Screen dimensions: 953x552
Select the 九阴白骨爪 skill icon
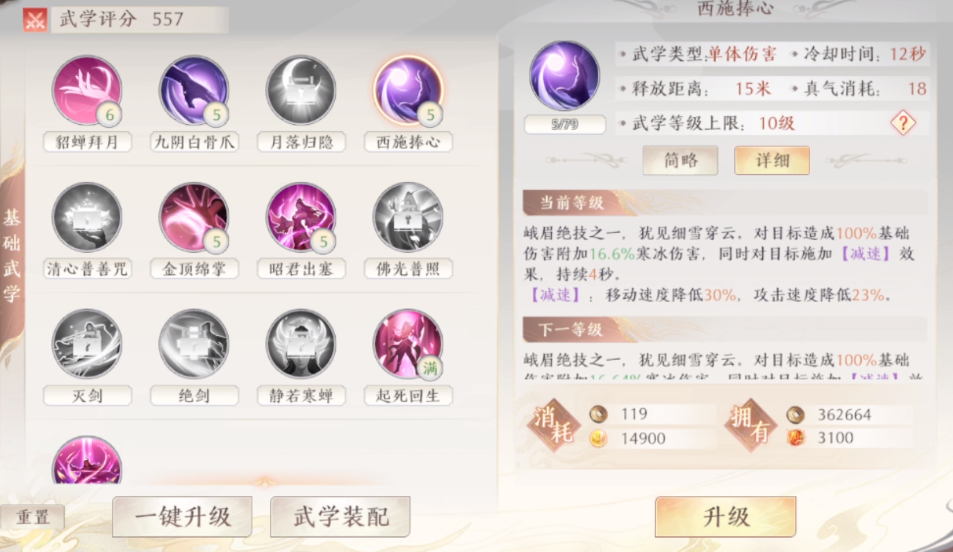click(x=194, y=91)
